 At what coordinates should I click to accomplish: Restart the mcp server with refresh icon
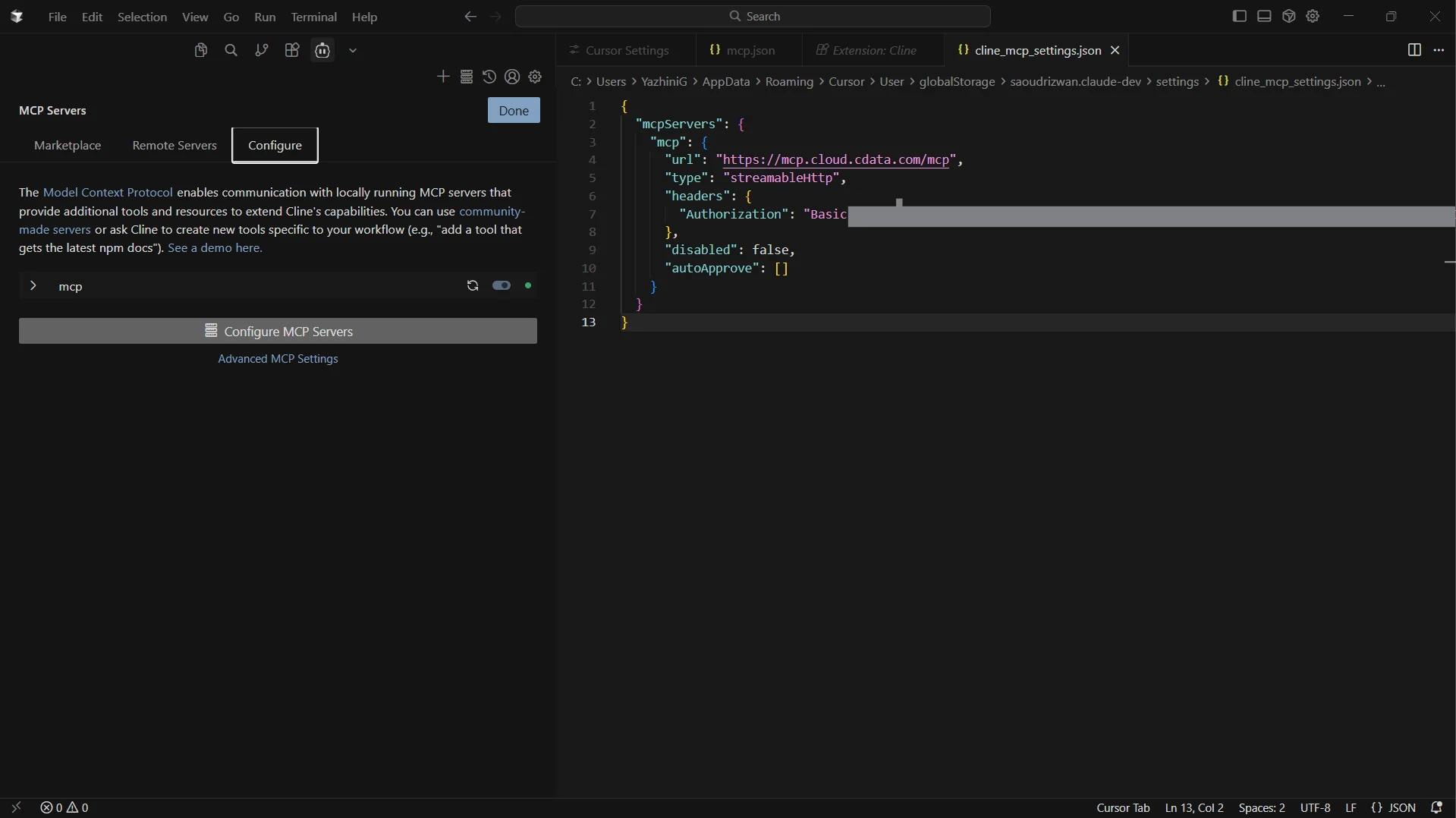coord(473,286)
